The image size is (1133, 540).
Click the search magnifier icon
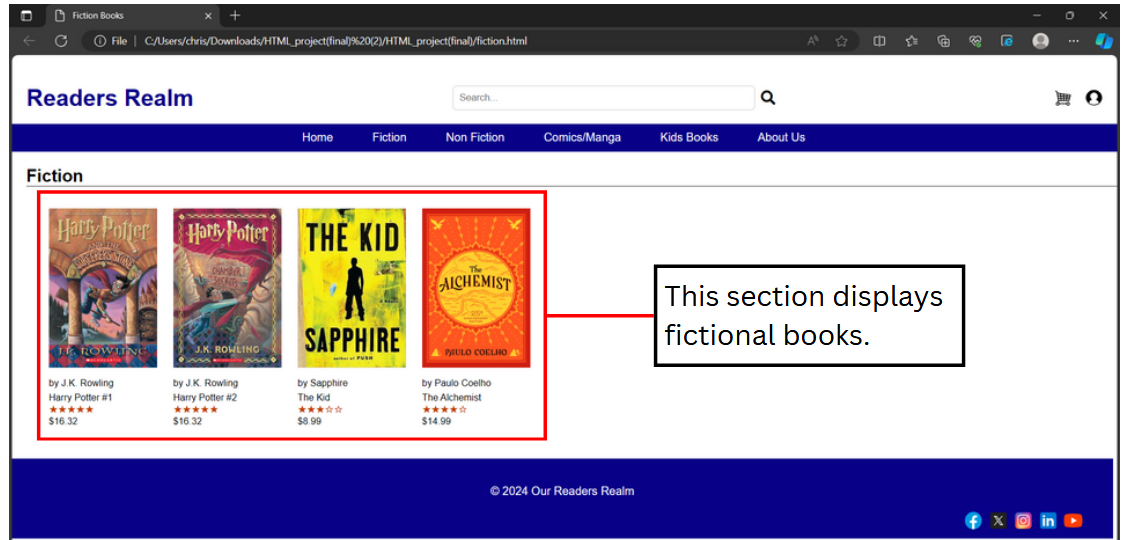pos(767,98)
